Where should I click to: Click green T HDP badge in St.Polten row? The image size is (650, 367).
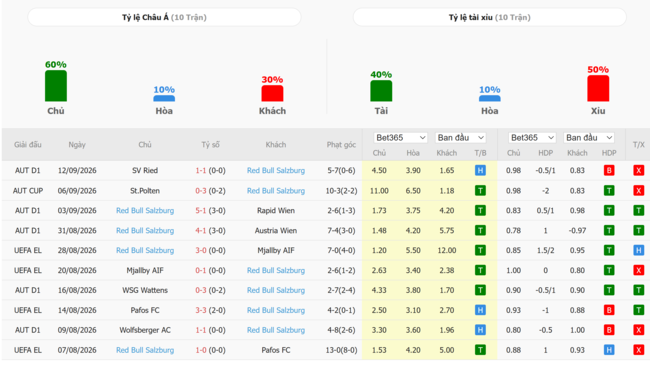coord(609,191)
